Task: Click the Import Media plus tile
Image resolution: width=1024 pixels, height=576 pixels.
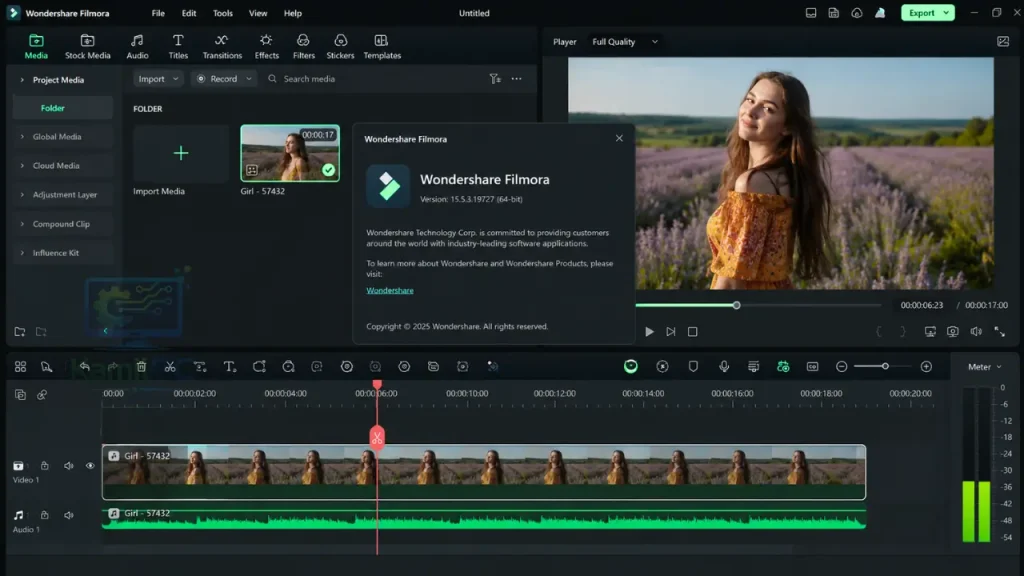Action: 181,153
